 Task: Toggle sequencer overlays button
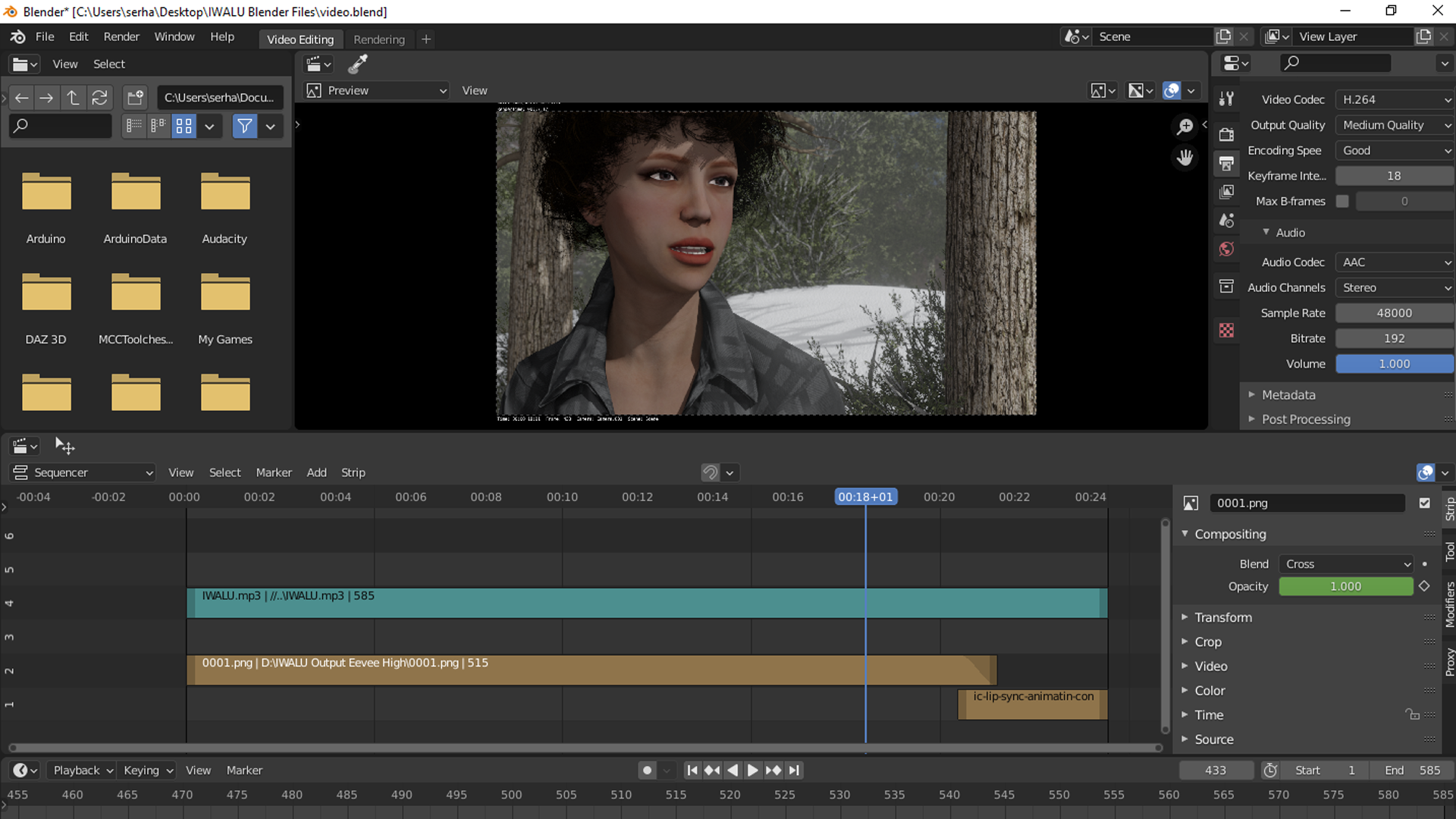pyautogui.click(x=1426, y=473)
